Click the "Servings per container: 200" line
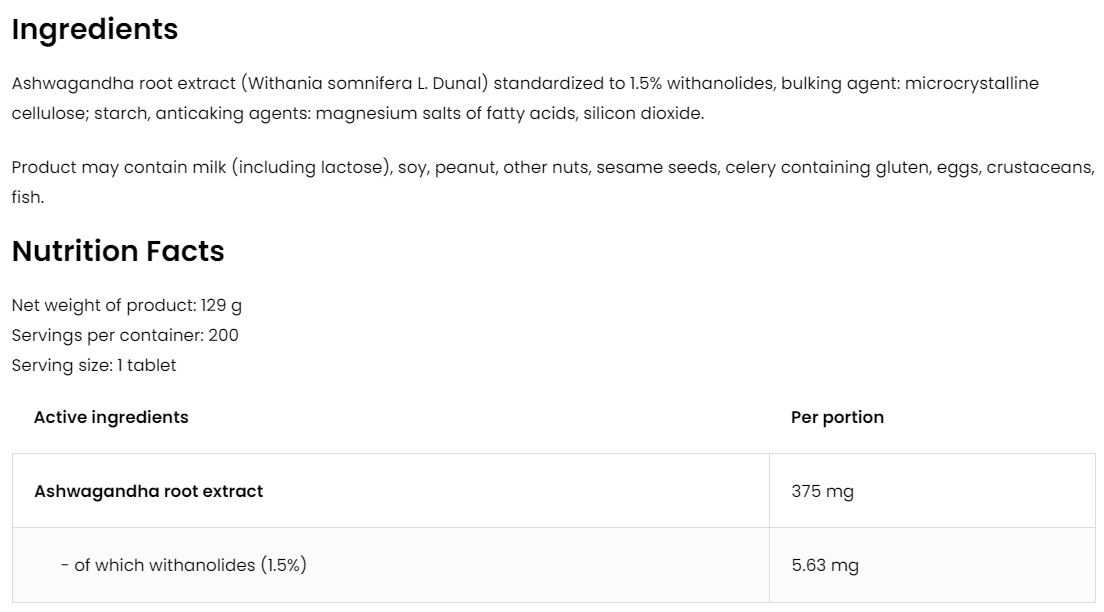This screenshot has height=612, width=1104. point(125,335)
